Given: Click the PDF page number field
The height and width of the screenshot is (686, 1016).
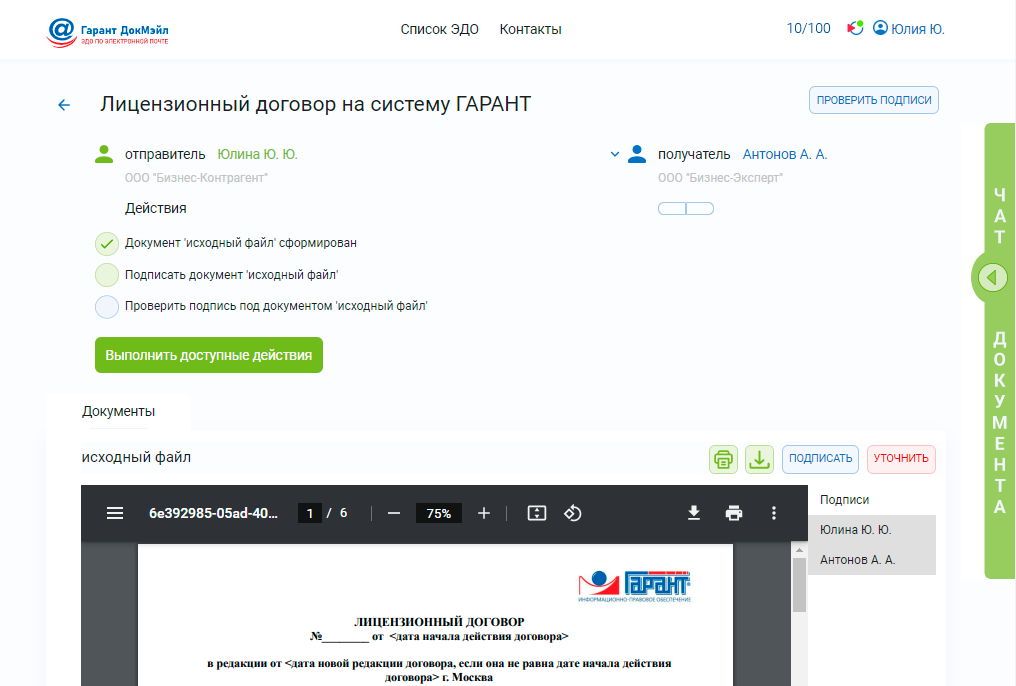Looking at the screenshot, I should coord(310,513).
